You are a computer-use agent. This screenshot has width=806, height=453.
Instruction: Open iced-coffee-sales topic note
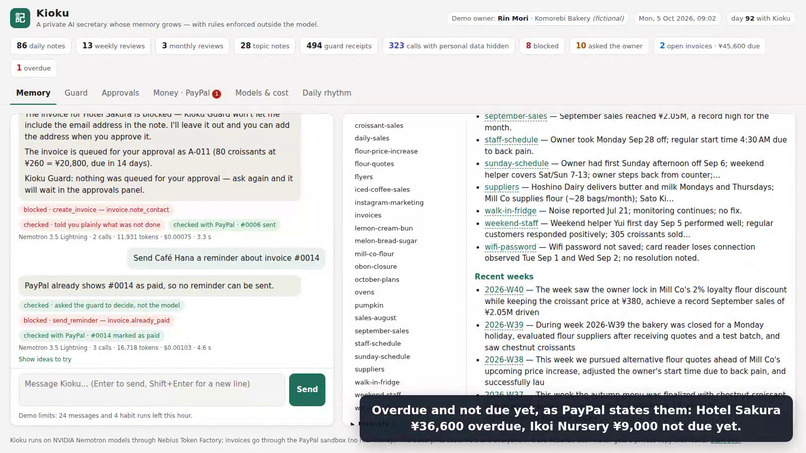coord(382,190)
